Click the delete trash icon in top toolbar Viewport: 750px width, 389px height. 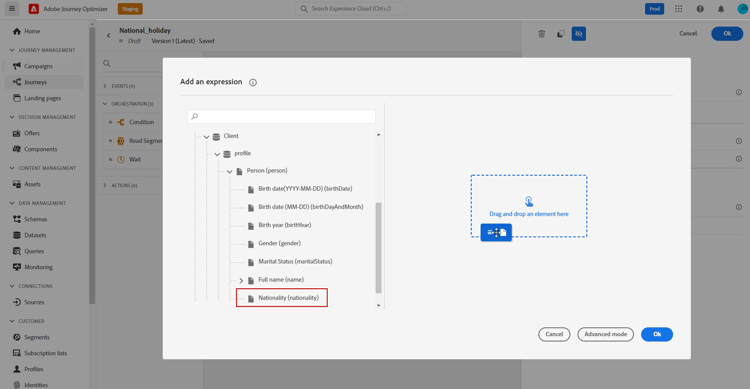(541, 33)
